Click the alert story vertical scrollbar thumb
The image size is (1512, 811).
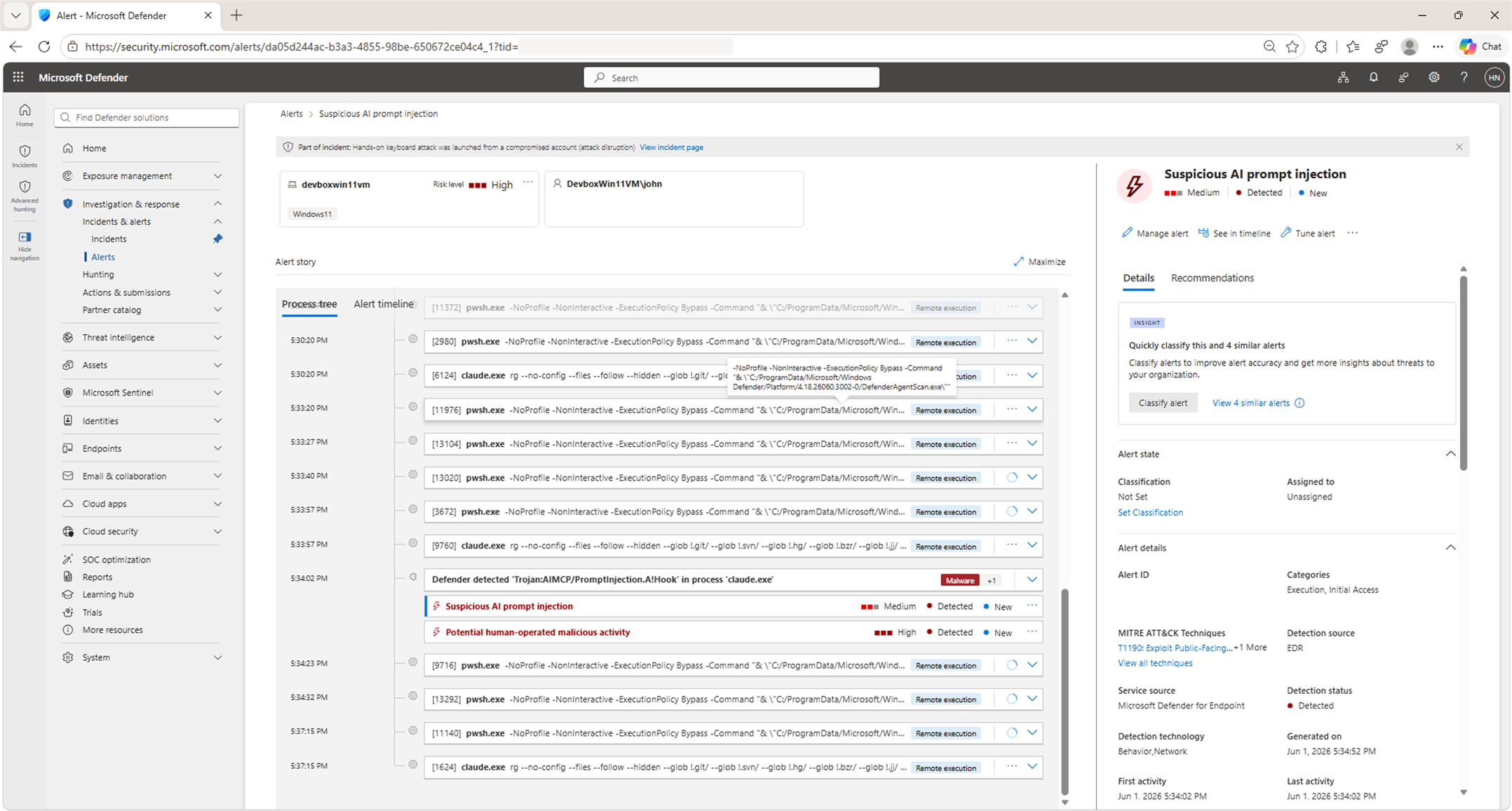(x=1065, y=691)
